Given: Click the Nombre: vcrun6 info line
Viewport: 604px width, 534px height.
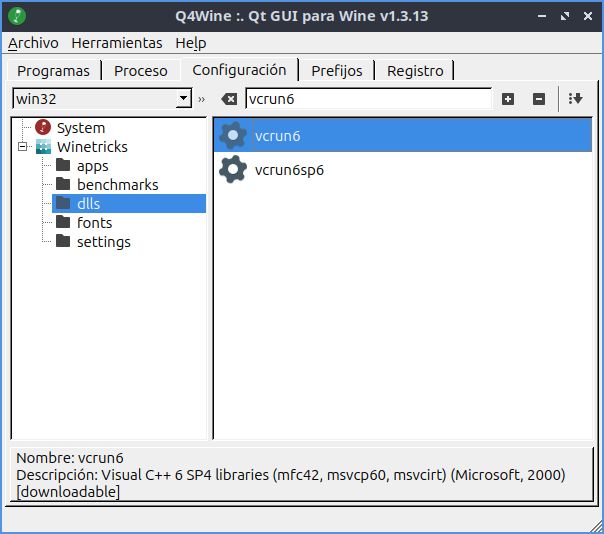Looking at the screenshot, I should pos(70,458).
